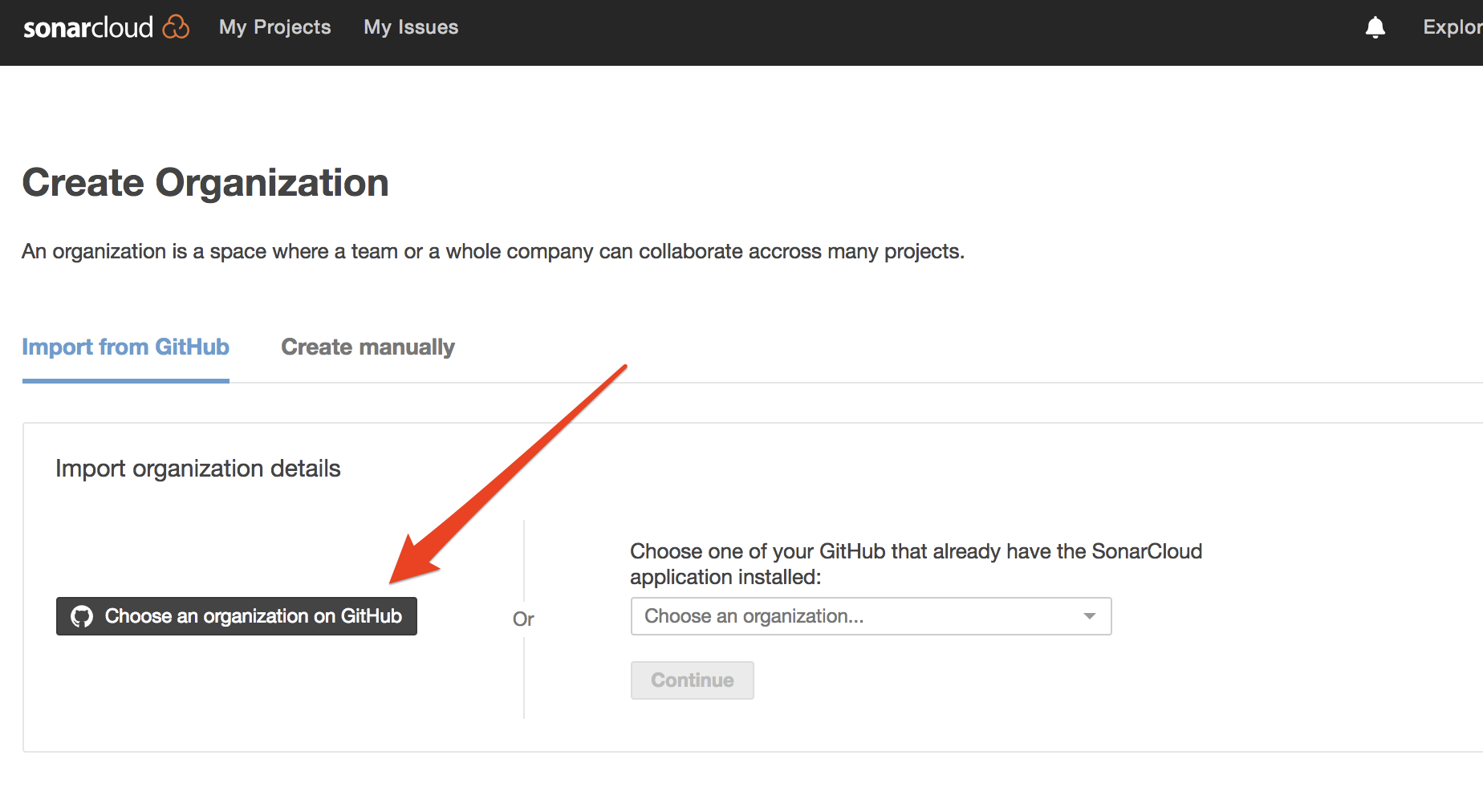Switch to Create manually tab
1483x812 pixels.
click(x=368, y=347)
